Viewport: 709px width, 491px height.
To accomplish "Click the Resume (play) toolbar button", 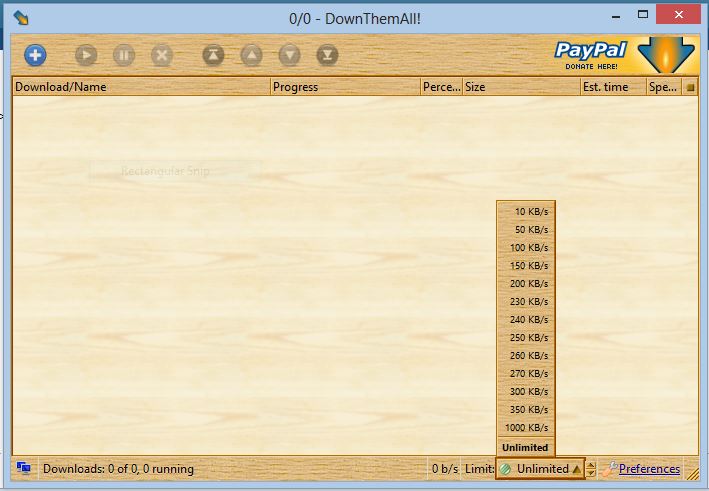I will coord(86,55).
